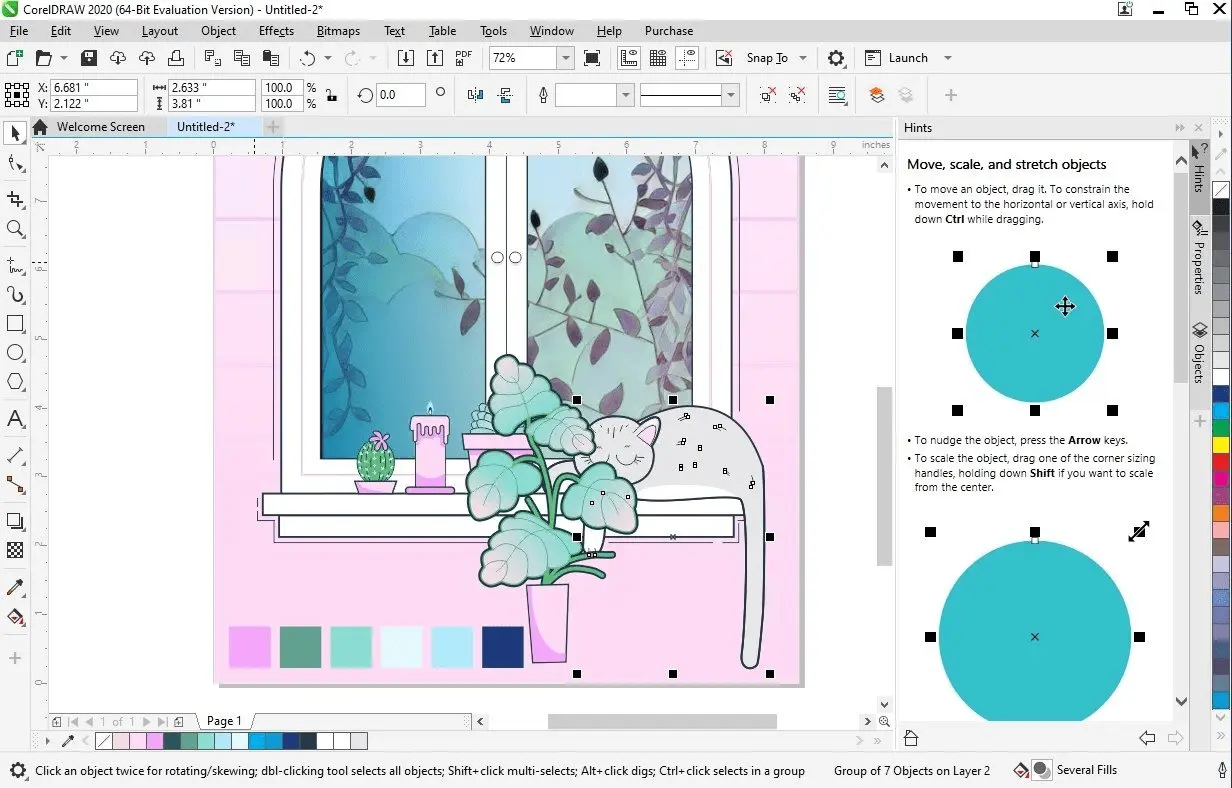Activate the Zoom magnifier tool
The height and width of the screenshot is (788, 1232).
coord(15,229)
